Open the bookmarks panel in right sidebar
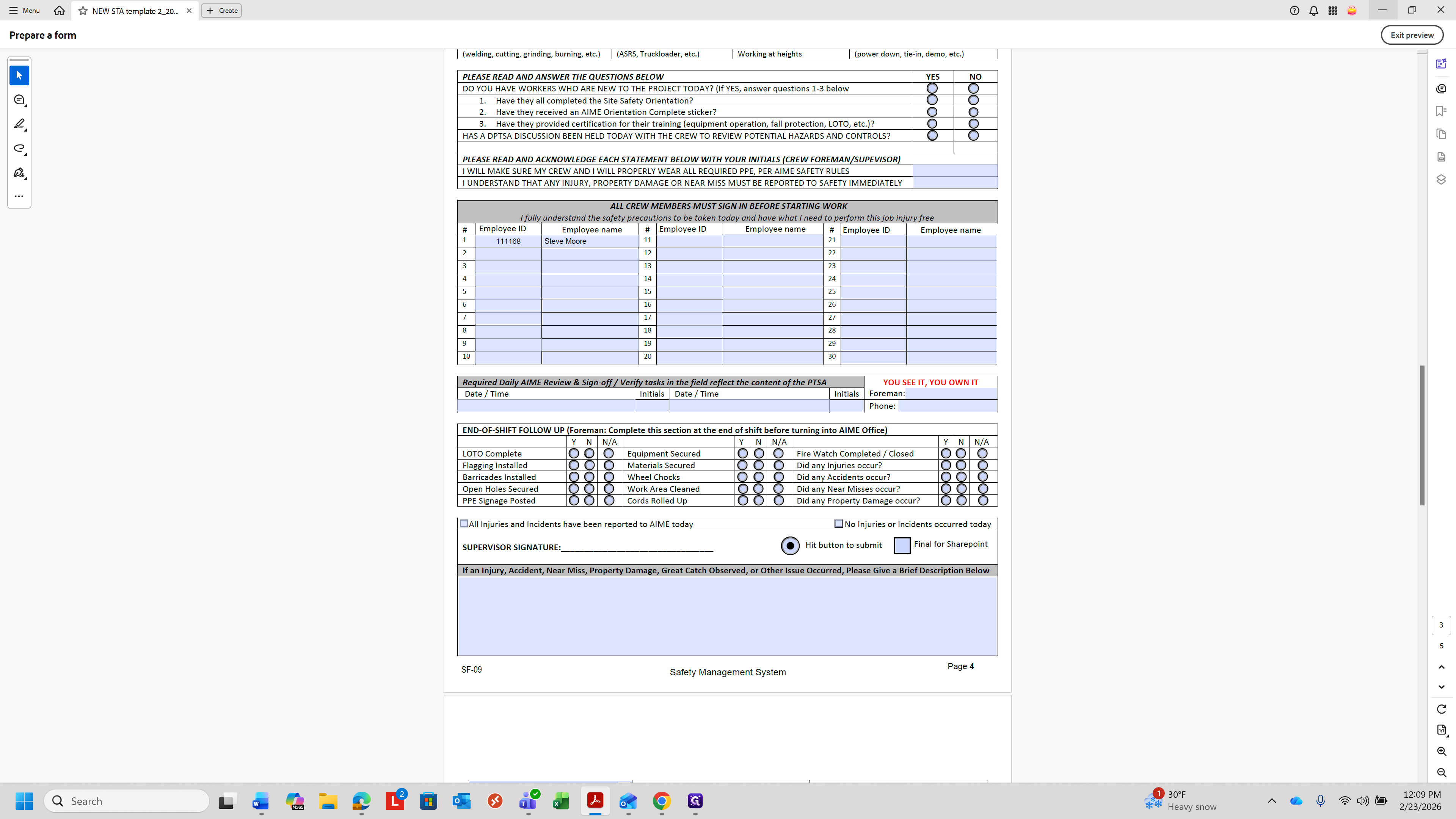 pos(1441,111)
